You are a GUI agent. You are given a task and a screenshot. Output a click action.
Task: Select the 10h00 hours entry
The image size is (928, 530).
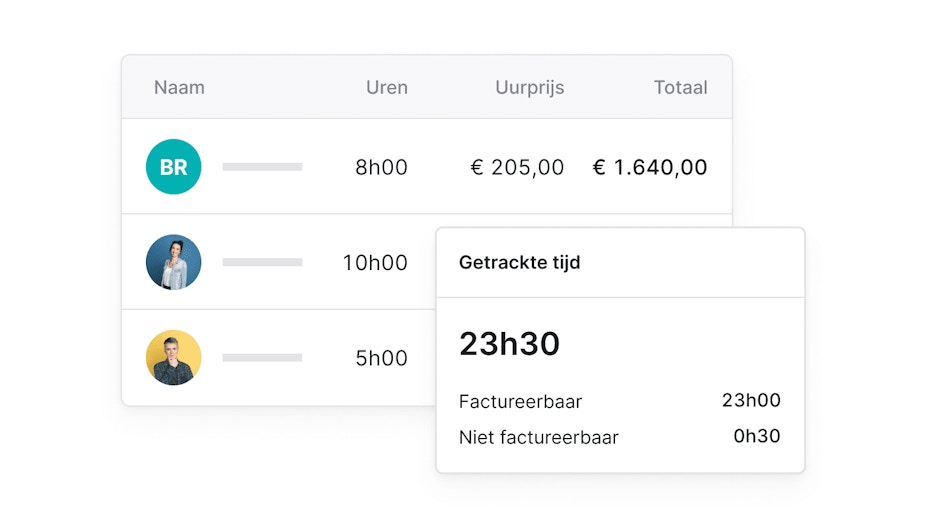[375, 263]
